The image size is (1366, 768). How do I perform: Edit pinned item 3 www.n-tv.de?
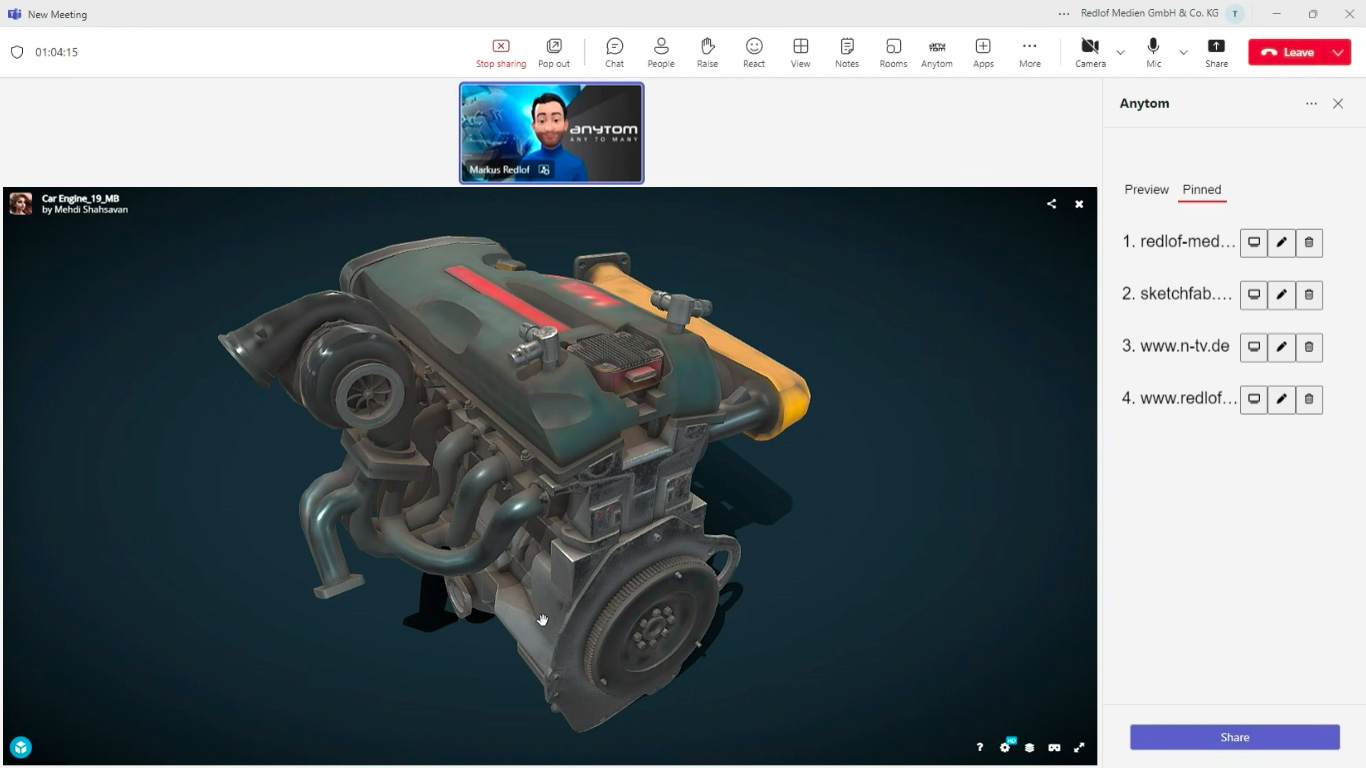click(1282, 347)
